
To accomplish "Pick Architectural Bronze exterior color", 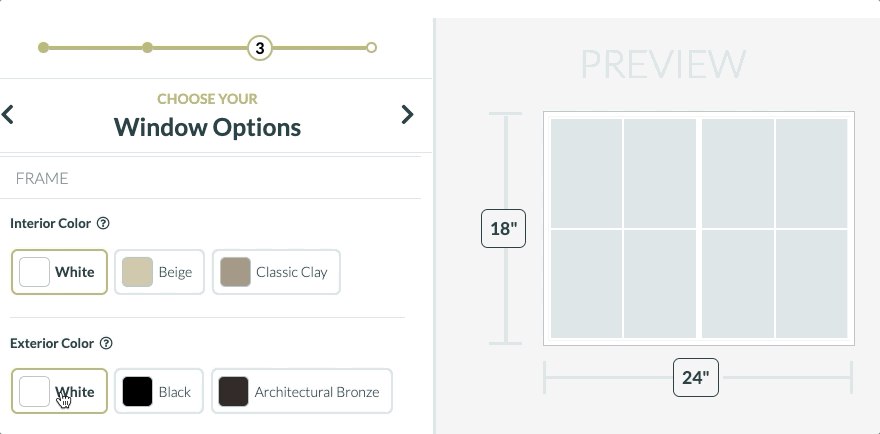I will (x=302, y=391).
